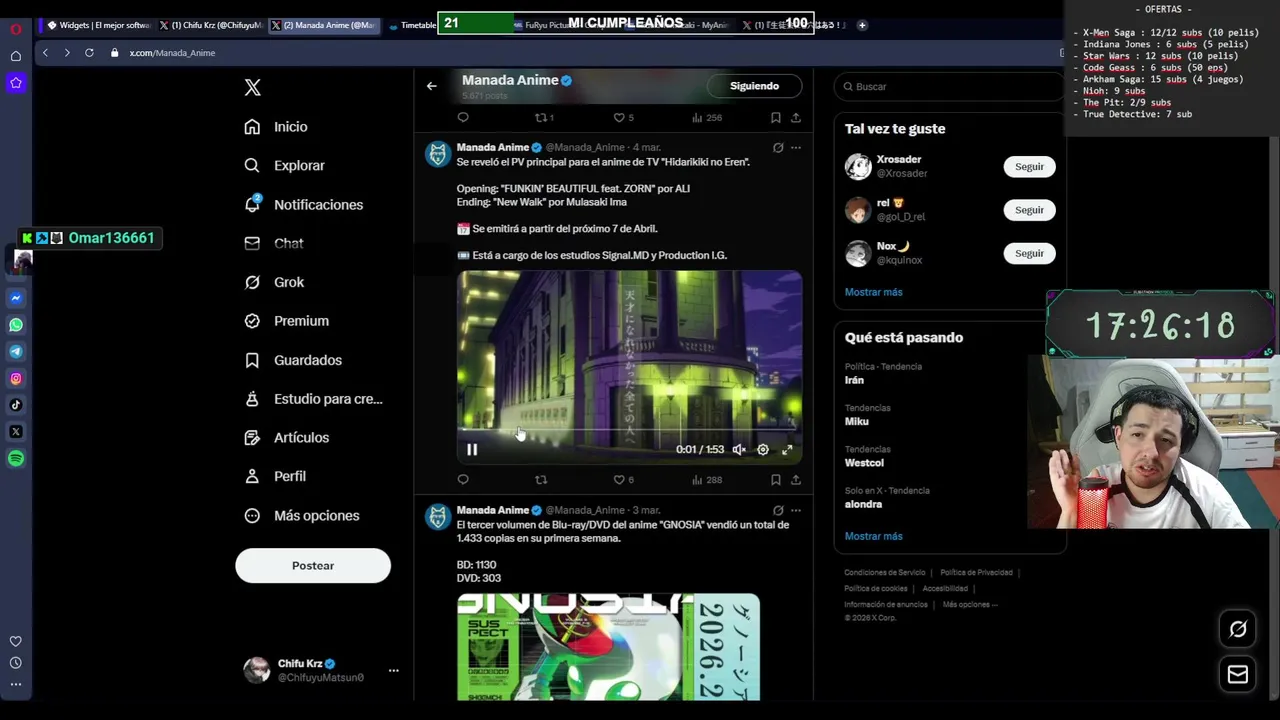
Task: Click the browser back button
Action: point(45,53)
